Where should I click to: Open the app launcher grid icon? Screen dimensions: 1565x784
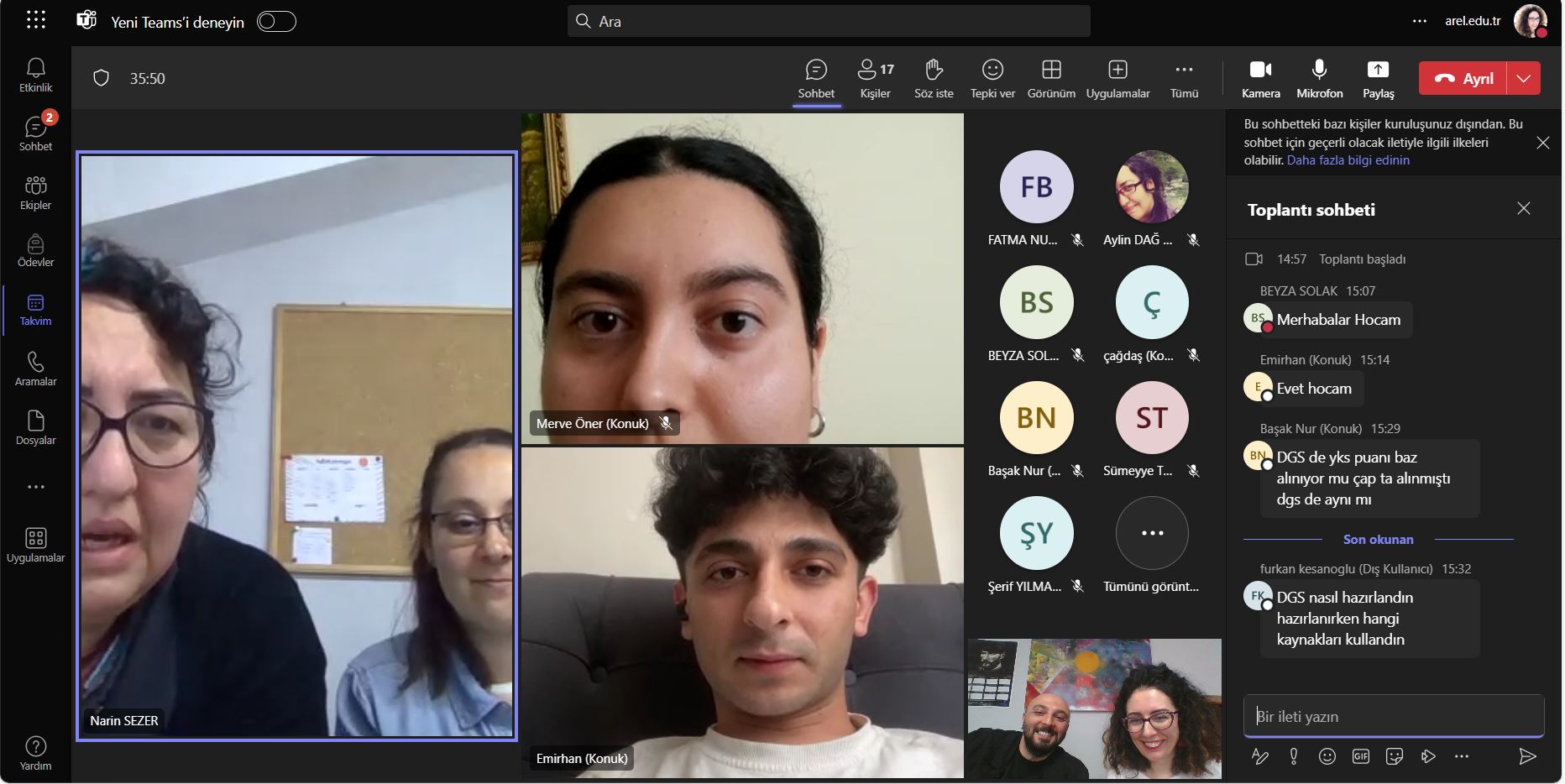pyautogui.click(x=36, y=21)
